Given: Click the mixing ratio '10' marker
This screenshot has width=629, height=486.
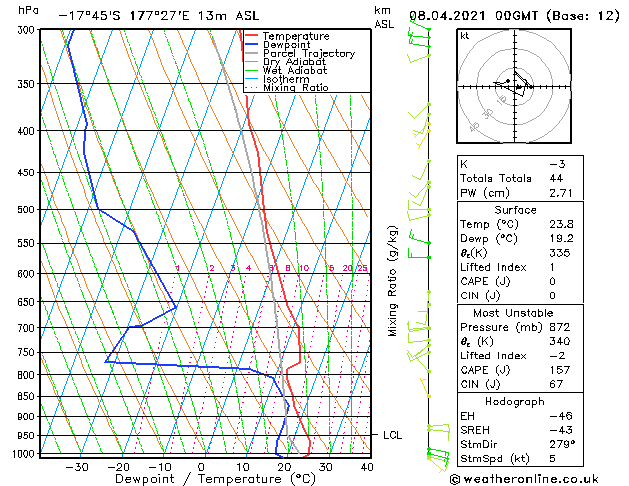Looking at the screenshot, I should click(x=304, y=268).
